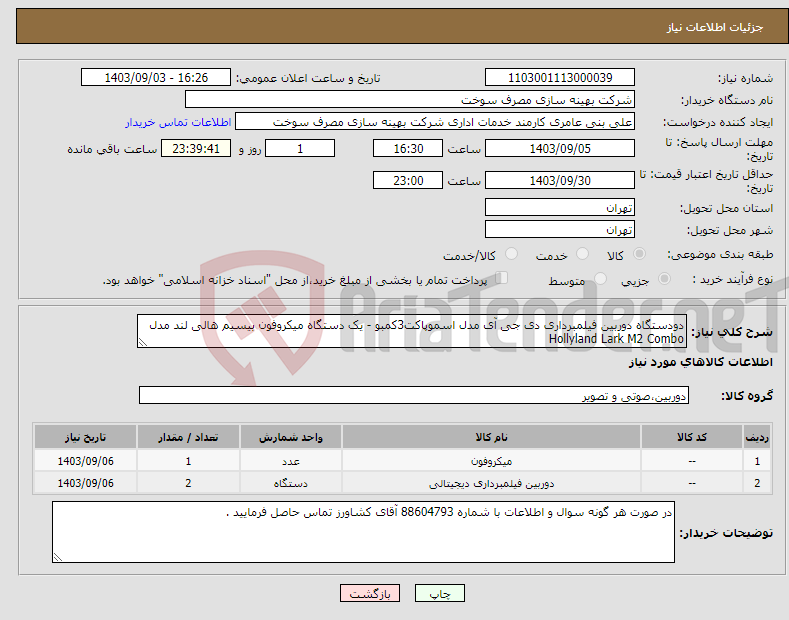The width and height of the screenshot is (789, 620).
Task: Click the resize handle of description box
Action: point(142,343)
